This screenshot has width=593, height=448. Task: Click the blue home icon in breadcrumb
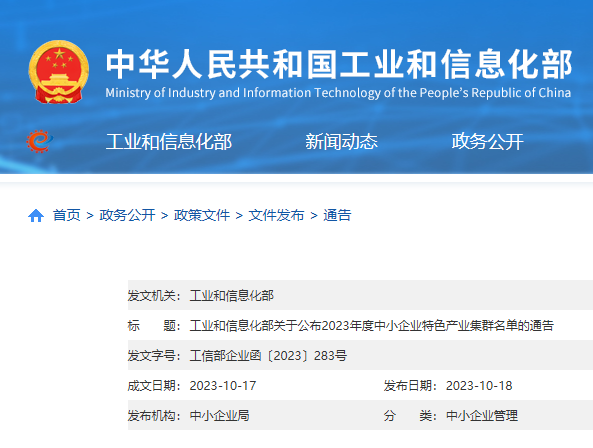36,215
